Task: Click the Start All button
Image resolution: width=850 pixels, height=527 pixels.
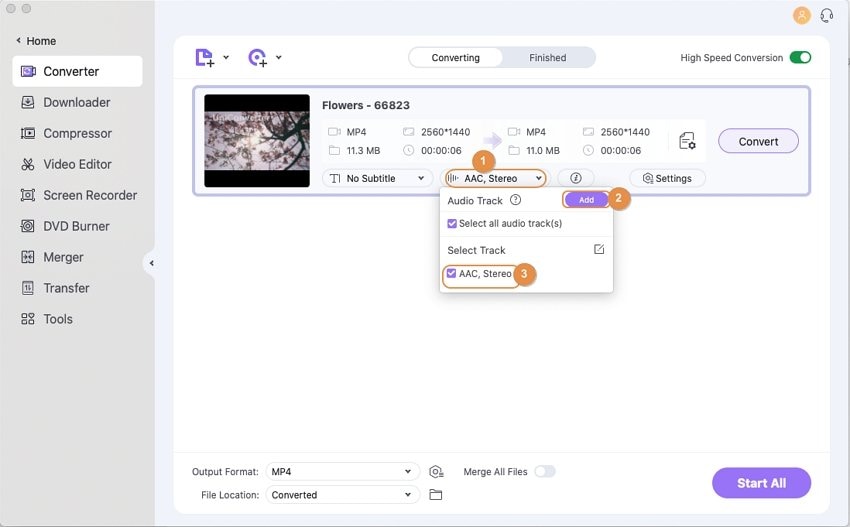Action: click(761, 483)
